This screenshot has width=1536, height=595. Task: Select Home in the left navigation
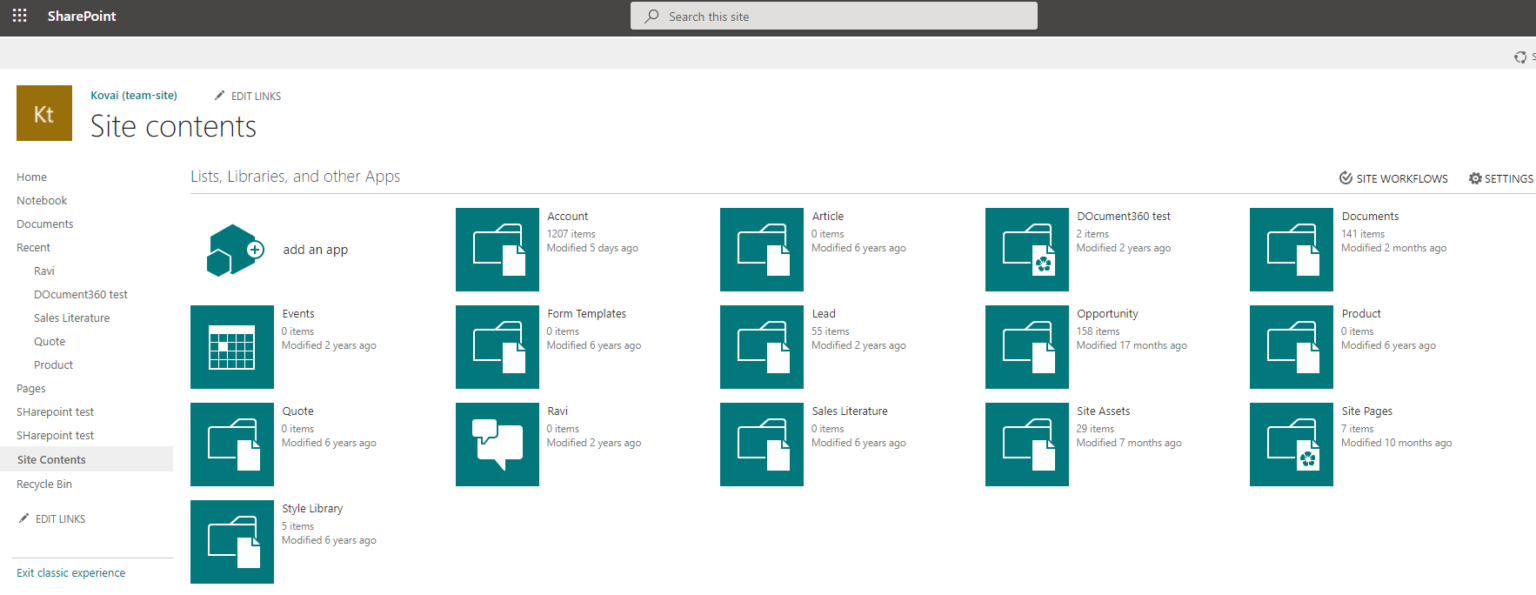point(31,176)
